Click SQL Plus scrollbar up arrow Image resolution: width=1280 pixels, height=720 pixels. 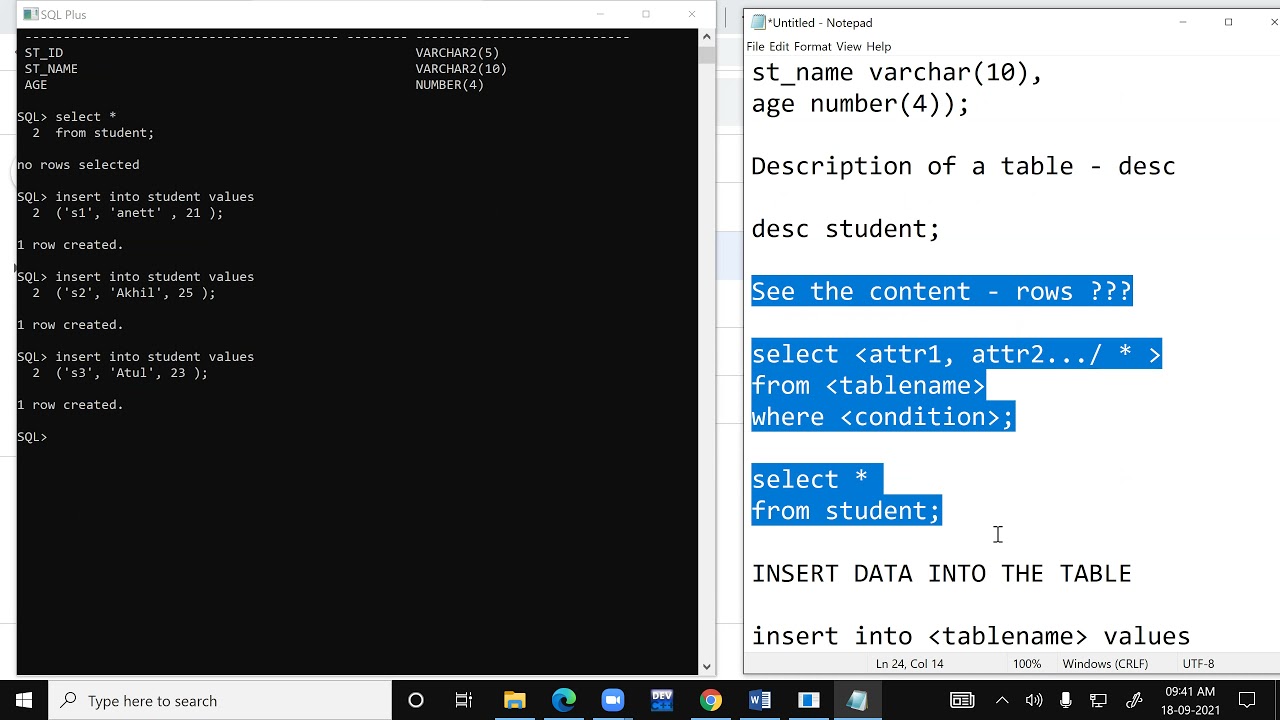pyautogui.click(x=707, y=37)
